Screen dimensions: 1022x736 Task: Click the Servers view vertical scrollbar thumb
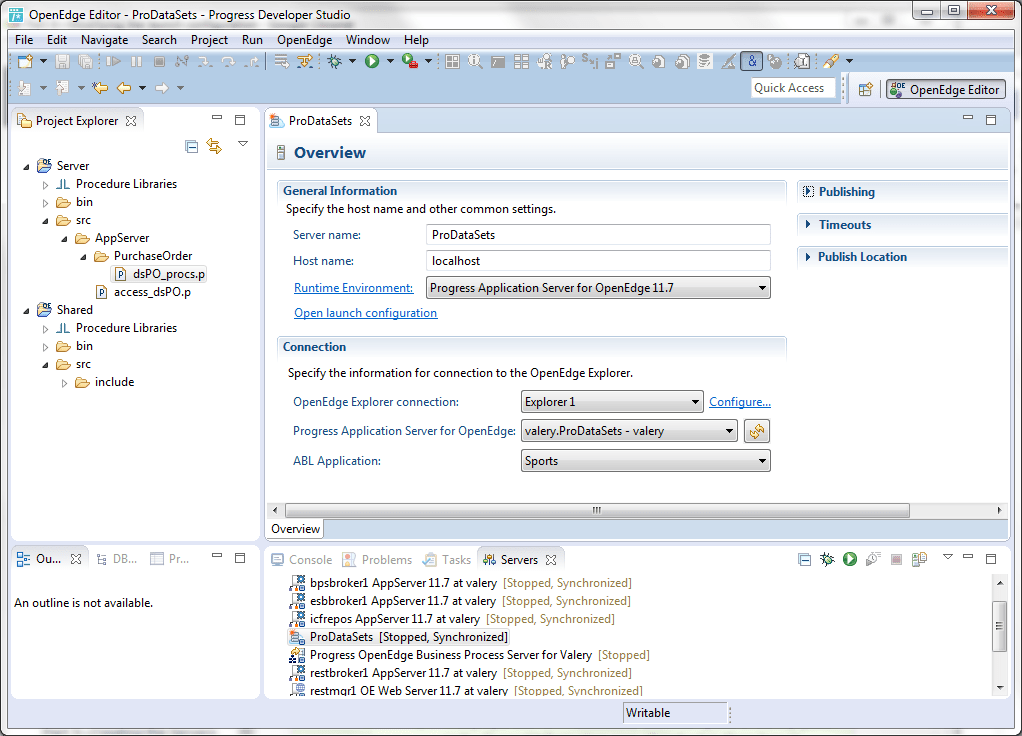tap(999, 626)
